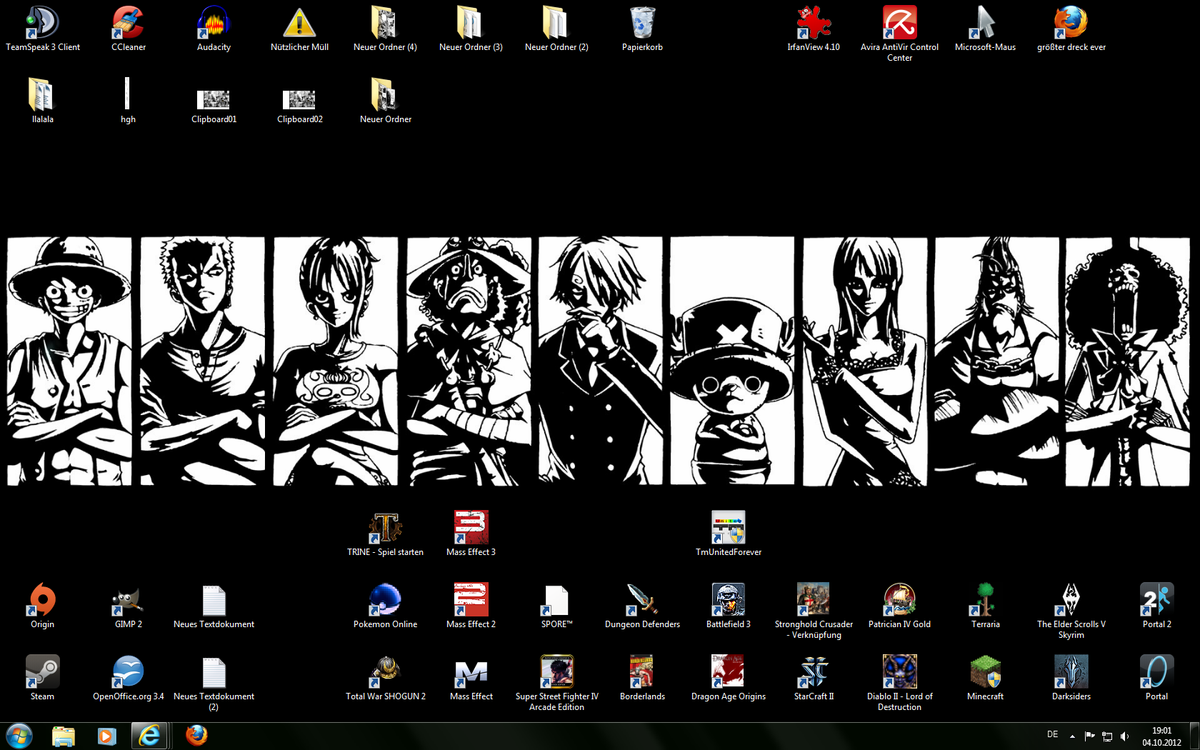Open the Neuer Ordner (2) folder
Viewport: 1200px width, 750px height.
556,28
